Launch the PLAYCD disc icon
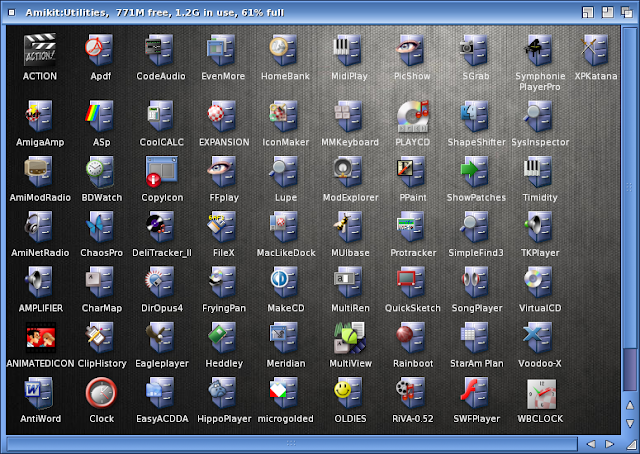The width and height of the screenshot is (640, 454). tap(412, 117)
